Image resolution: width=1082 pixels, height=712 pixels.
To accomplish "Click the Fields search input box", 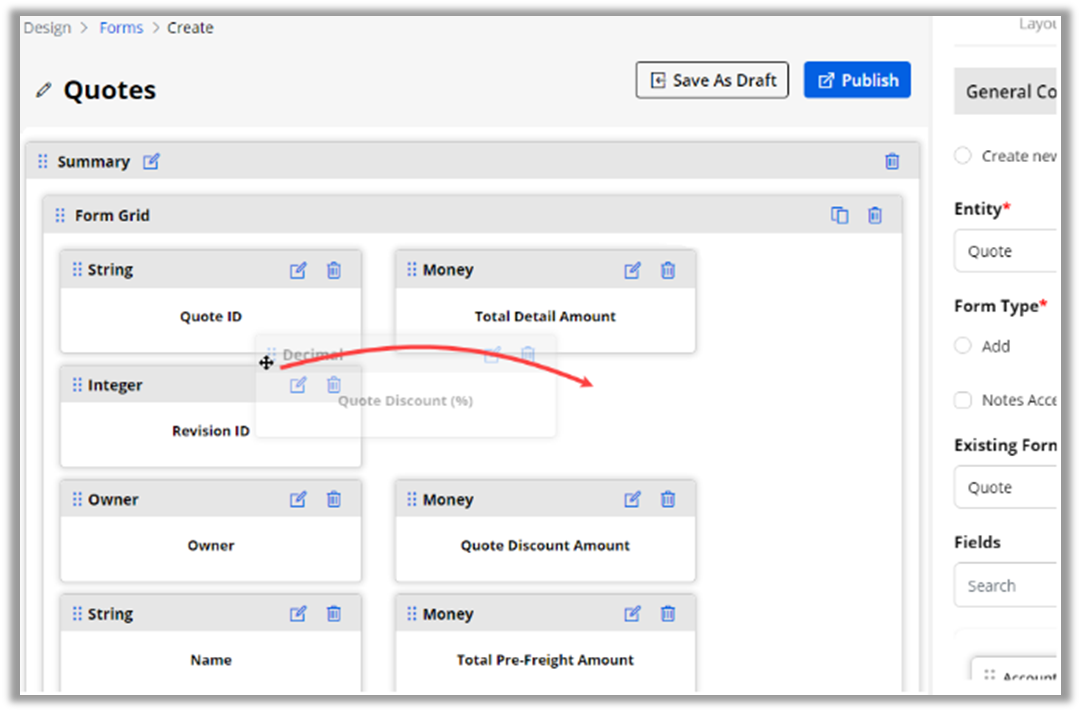I will point(1005,586).
